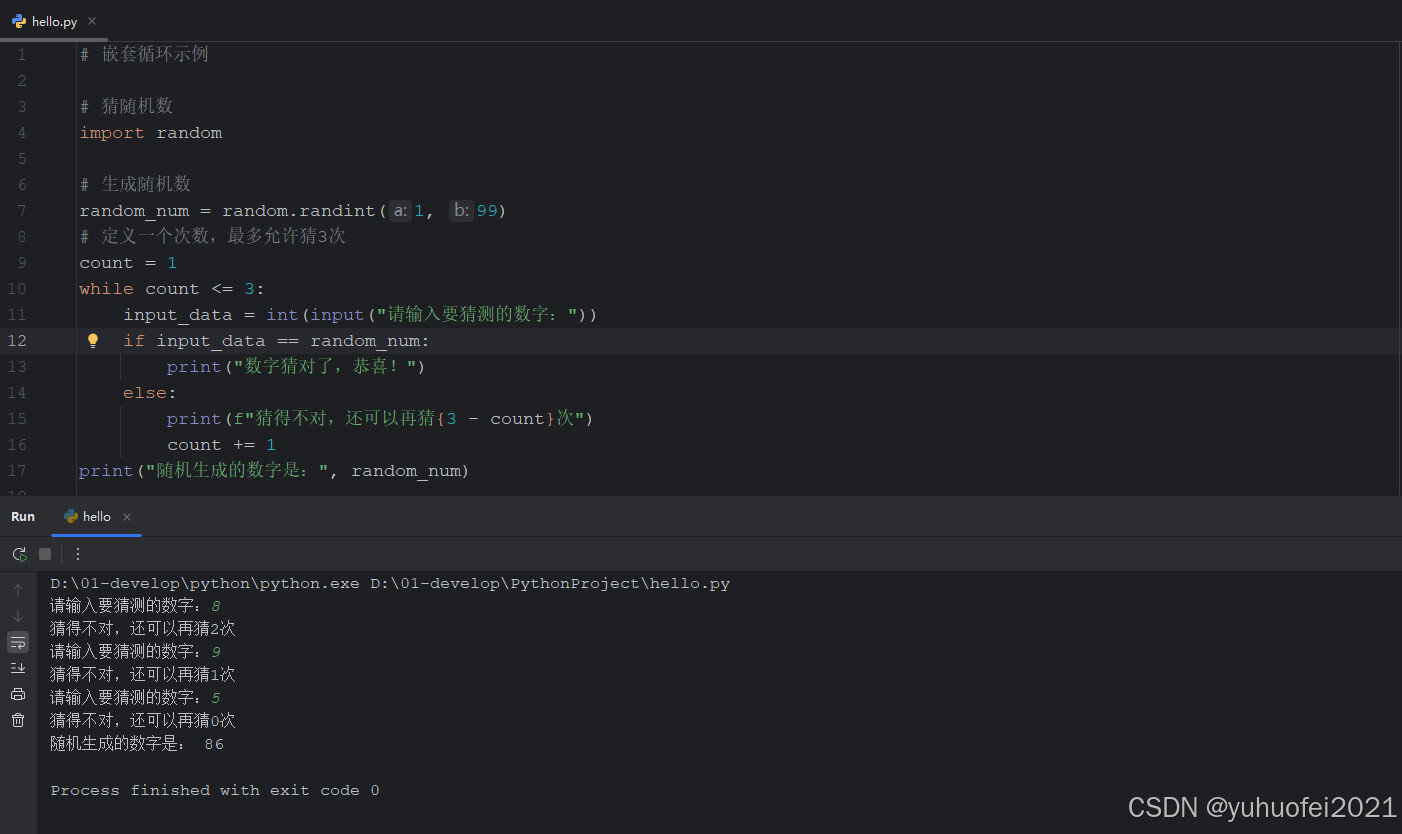Click 'import random' on line 4
Image resolution: width=1402 pixels, height=834 pixels.
[151, 133]
